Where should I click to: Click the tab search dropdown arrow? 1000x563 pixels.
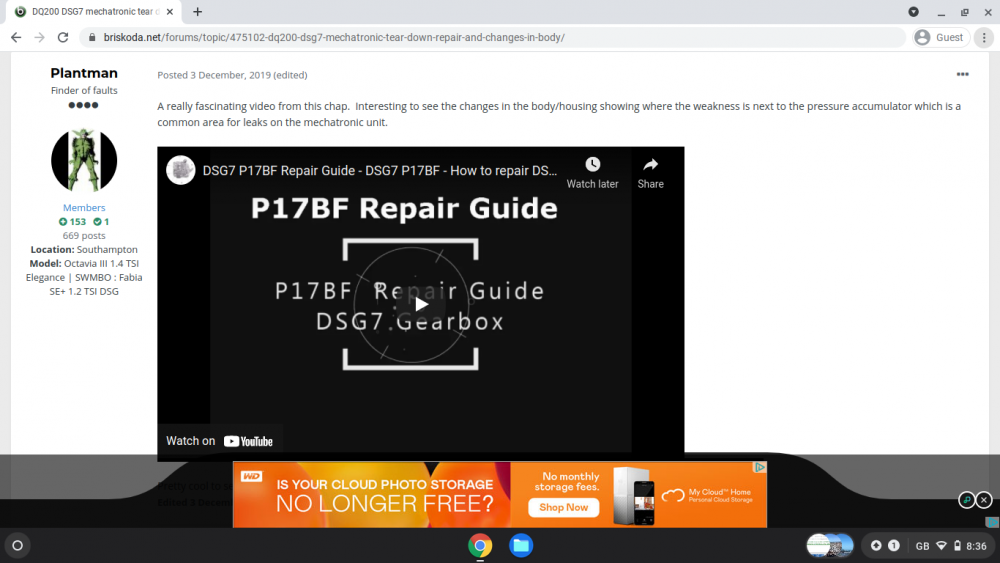pyautogui.click(x=913, y=11)
